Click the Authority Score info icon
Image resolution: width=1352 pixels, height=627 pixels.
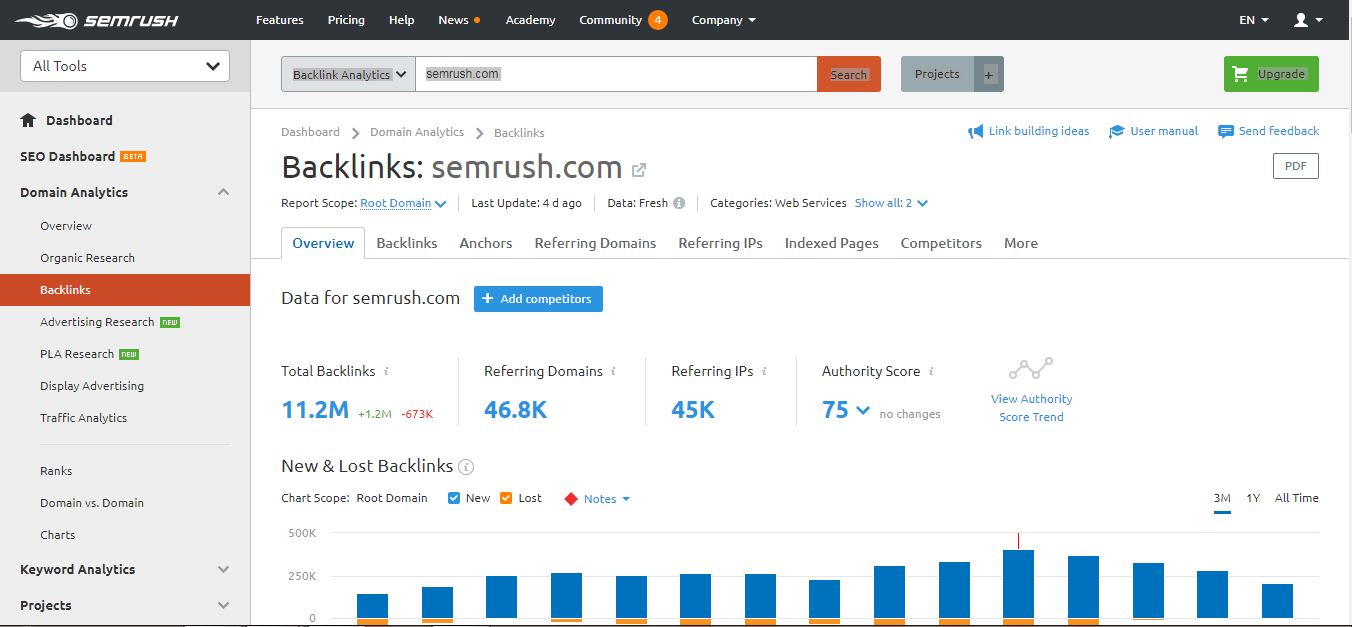click(x=931, y=371)
